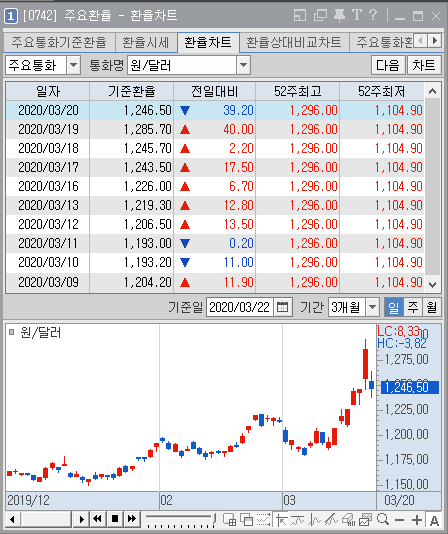Screen dimensions: 448x534
Task: Click the 전일대비 column header
Action: (x=214, y=91)
